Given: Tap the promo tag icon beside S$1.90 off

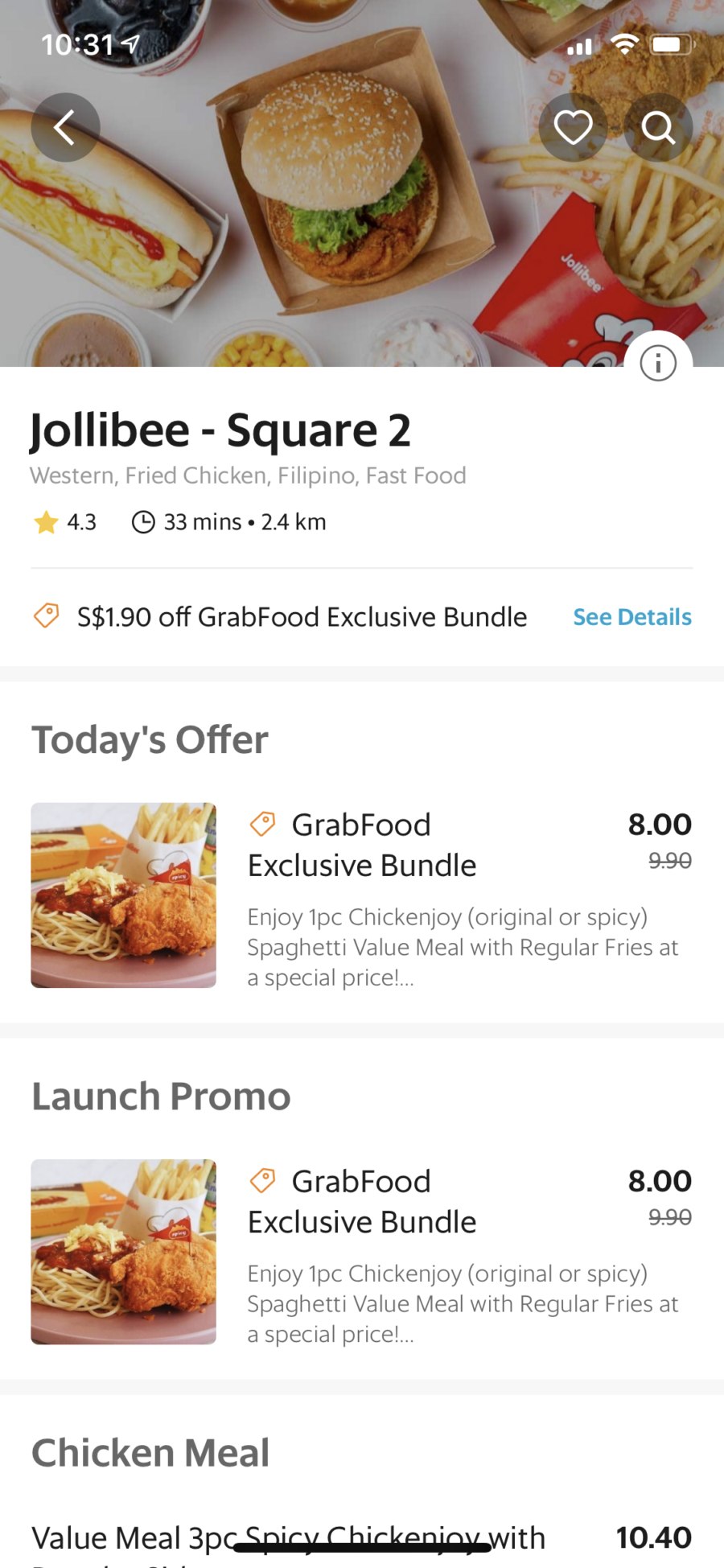Looking at the screenshot, I should 47,616.
